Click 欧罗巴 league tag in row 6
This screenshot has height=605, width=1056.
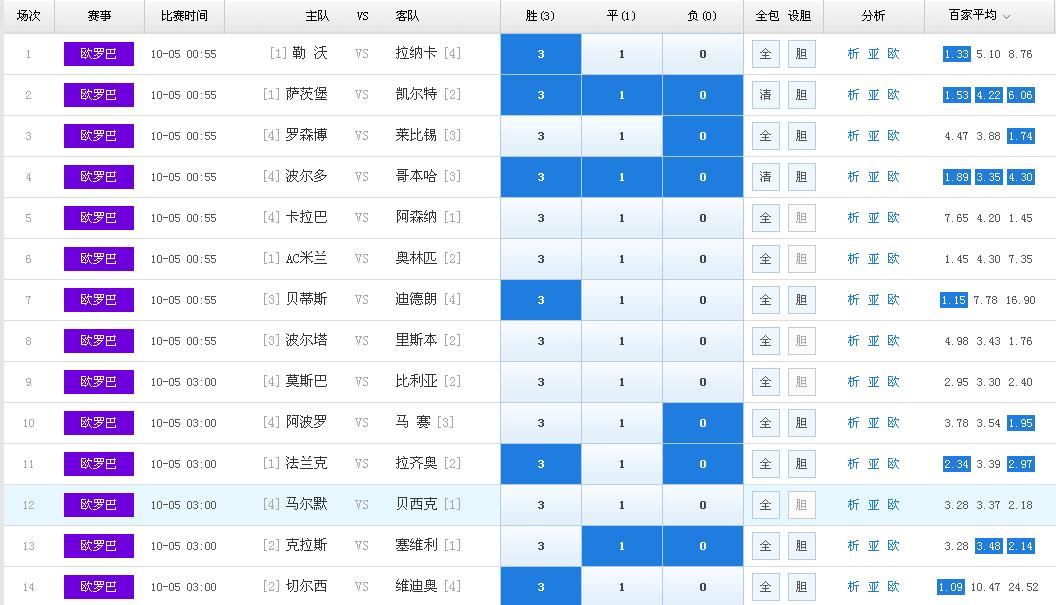tap(99, 259)
